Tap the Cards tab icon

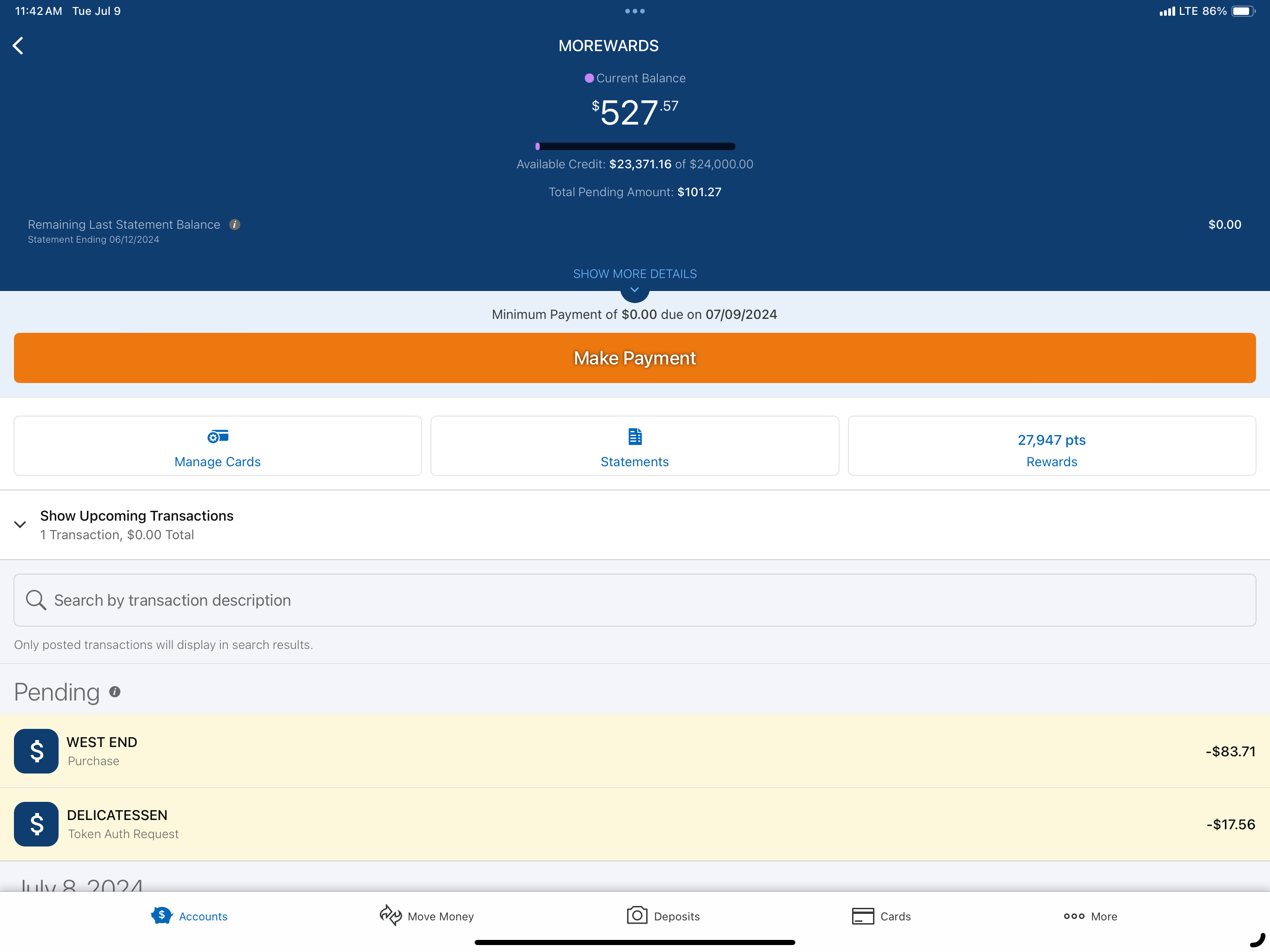click(862, 916)
